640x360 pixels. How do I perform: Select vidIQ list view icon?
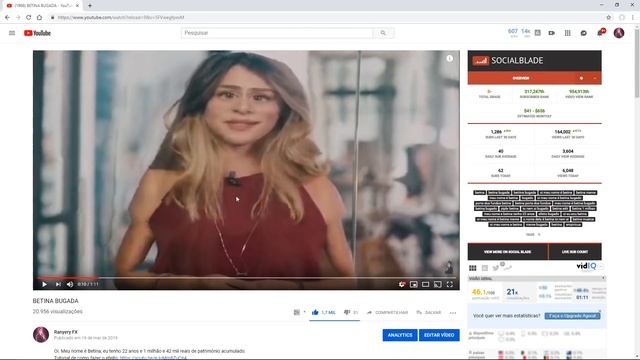pyautogui.click(x=484, y=268)
